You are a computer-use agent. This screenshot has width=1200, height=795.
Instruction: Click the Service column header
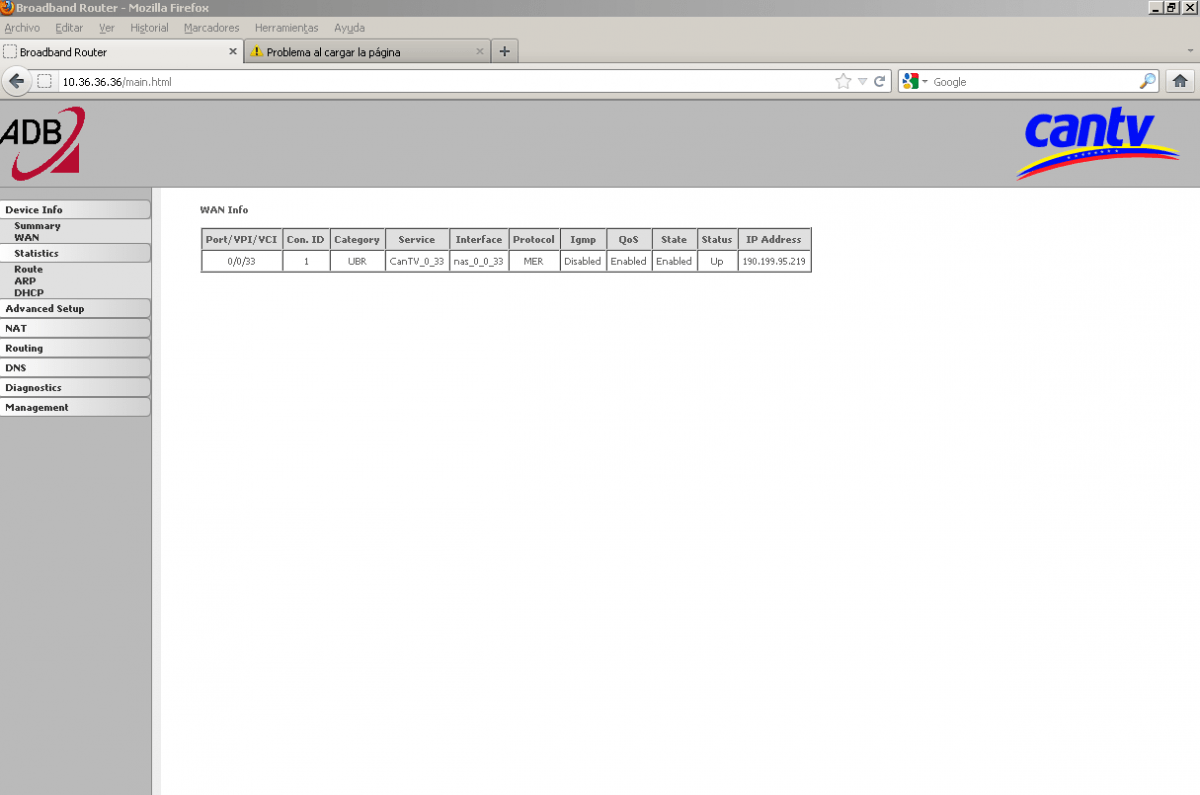(x=417, y=240)
